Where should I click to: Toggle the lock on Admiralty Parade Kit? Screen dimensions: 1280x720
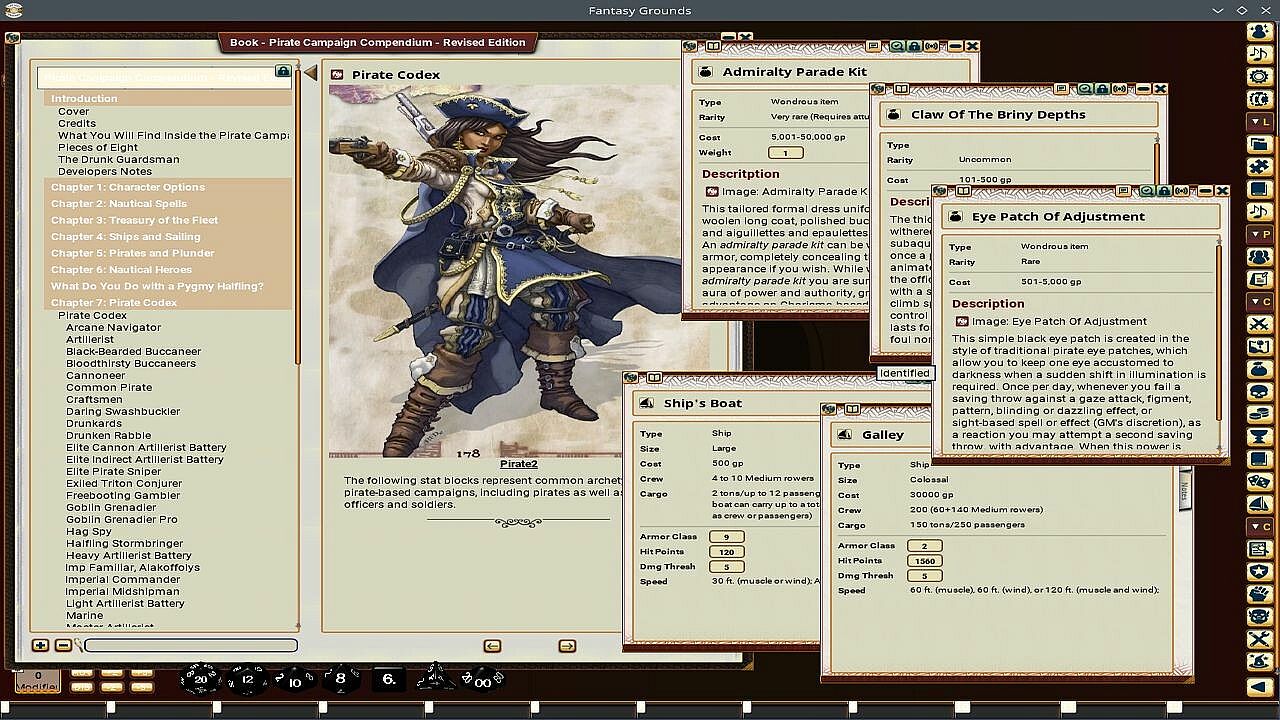pos(914,46)
